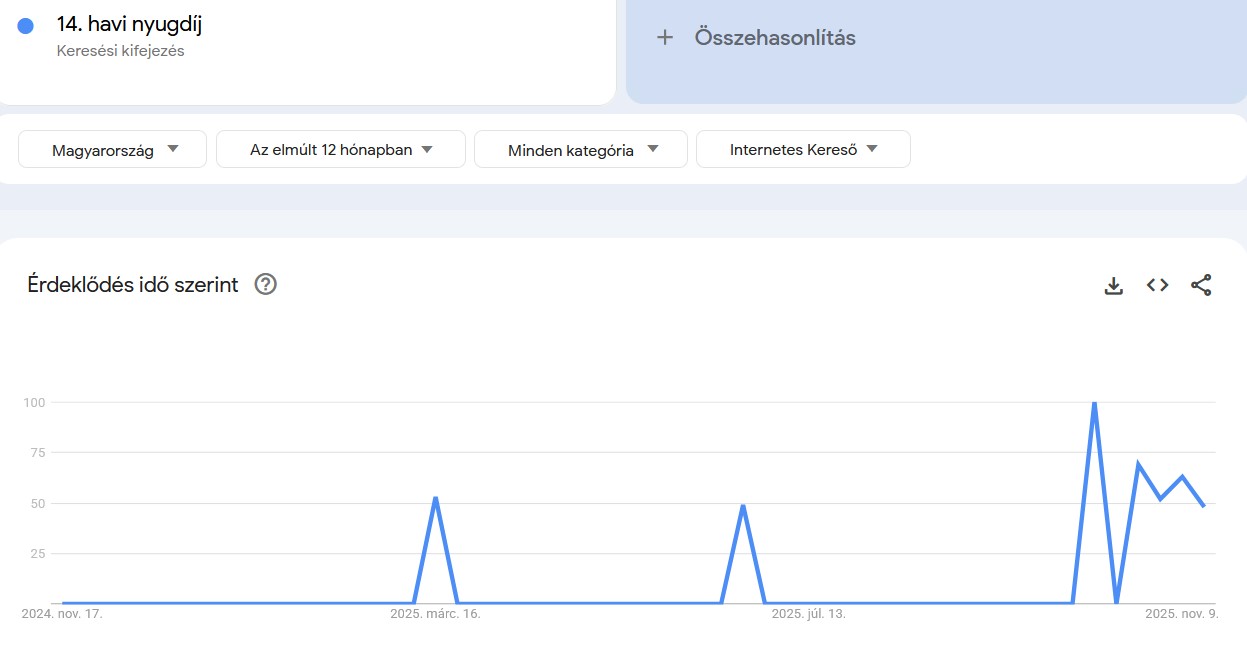Click the plus icon in Összehasonlítás box

click(x=664, y=37)
